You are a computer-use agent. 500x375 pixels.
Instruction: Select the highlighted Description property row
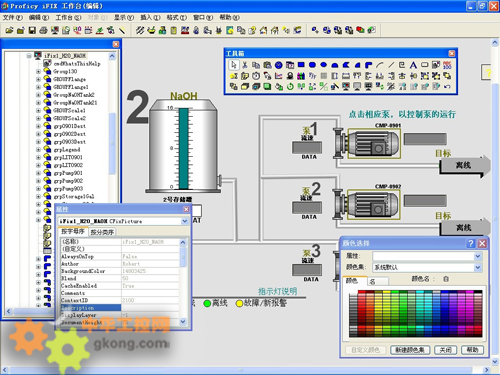click(x=120, y=308)
